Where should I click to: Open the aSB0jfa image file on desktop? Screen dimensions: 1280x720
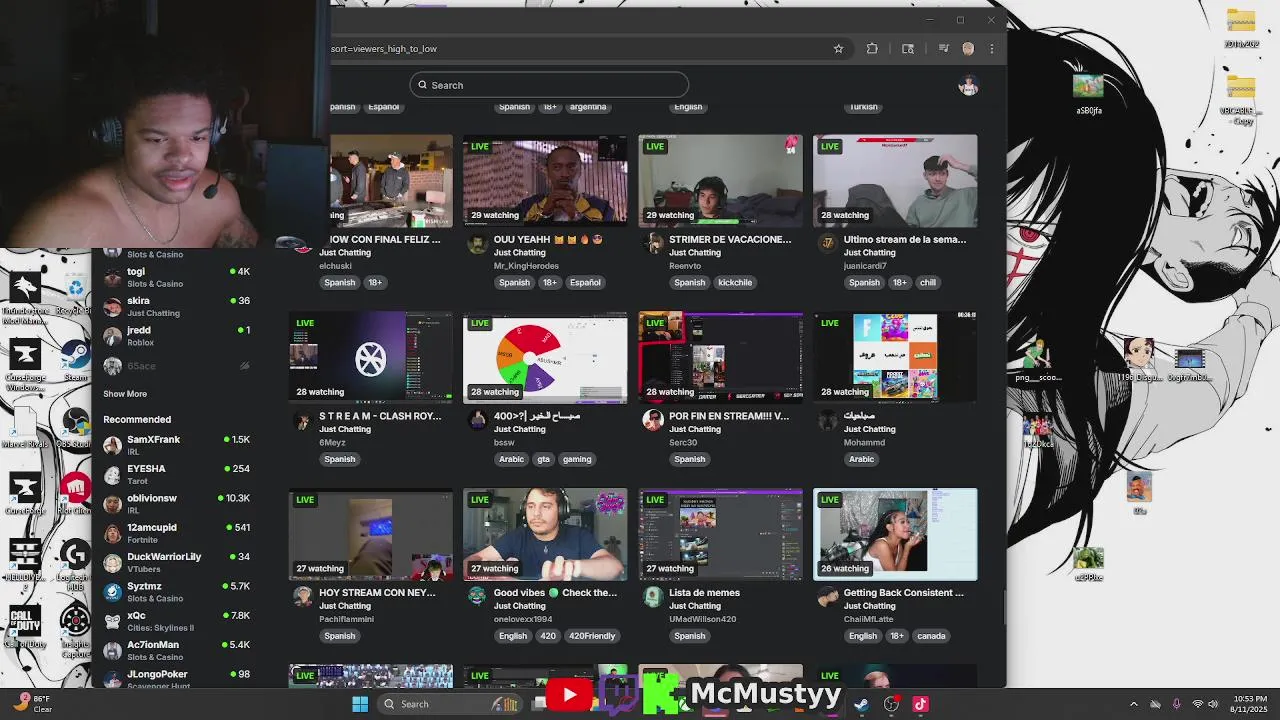tap(1088, 95)
